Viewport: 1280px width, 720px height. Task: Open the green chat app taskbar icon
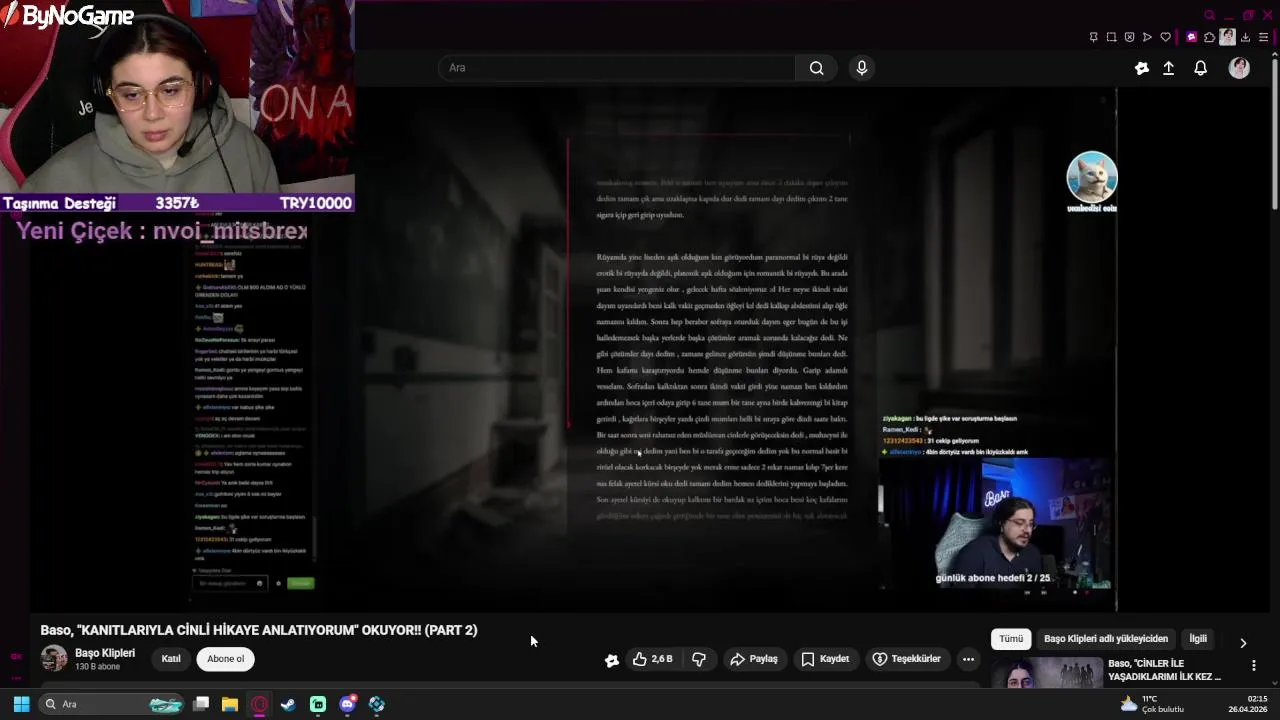click(x=318, y=704)
